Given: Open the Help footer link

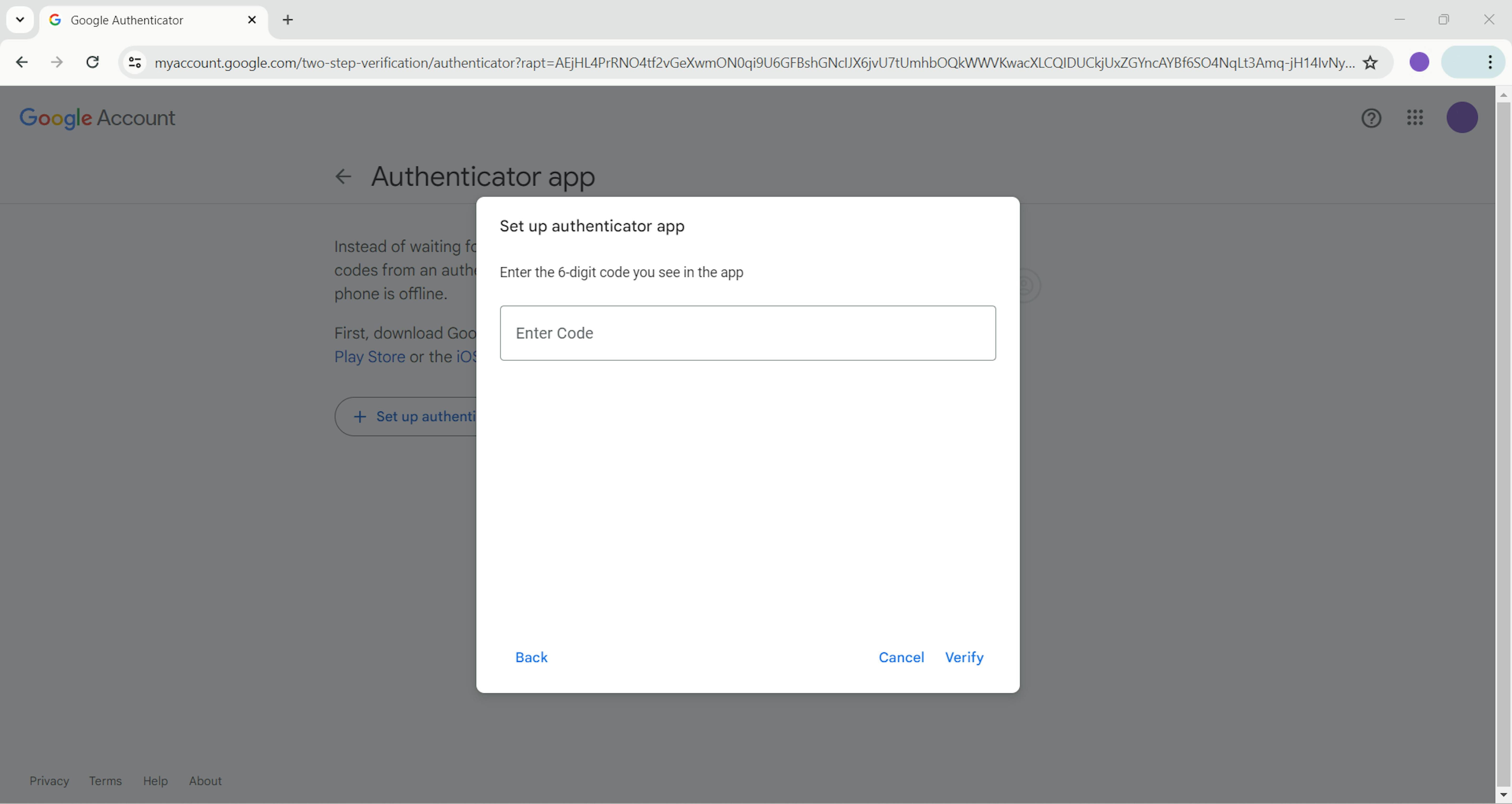Looking at the screenshot, I should pyautogui.click(x=156, y=781).
